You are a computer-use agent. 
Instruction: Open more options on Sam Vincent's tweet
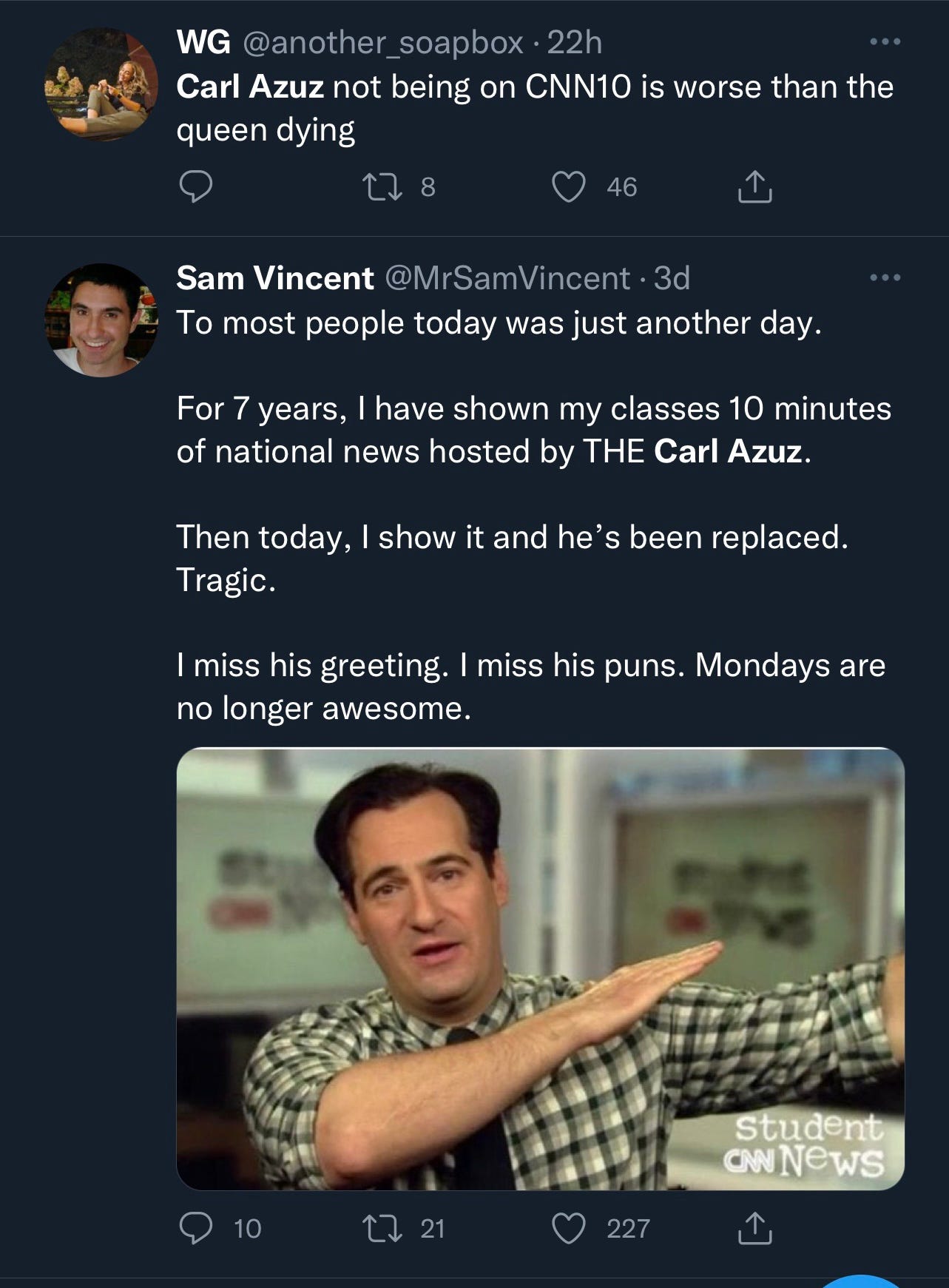point(885,278)
